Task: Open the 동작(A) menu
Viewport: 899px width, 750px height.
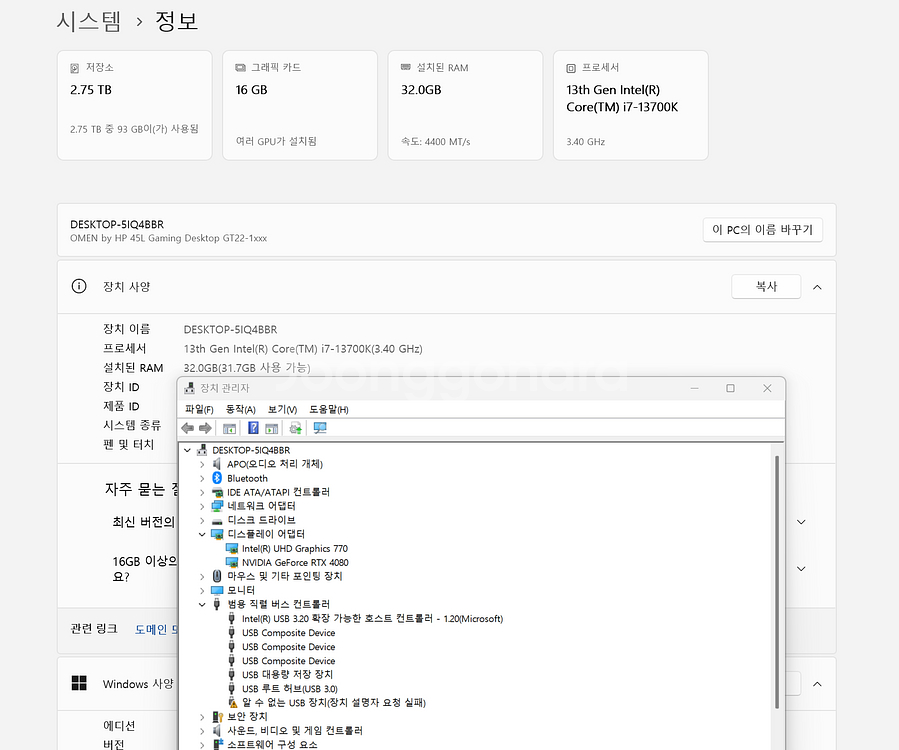Action: click(x=238, y=409)
